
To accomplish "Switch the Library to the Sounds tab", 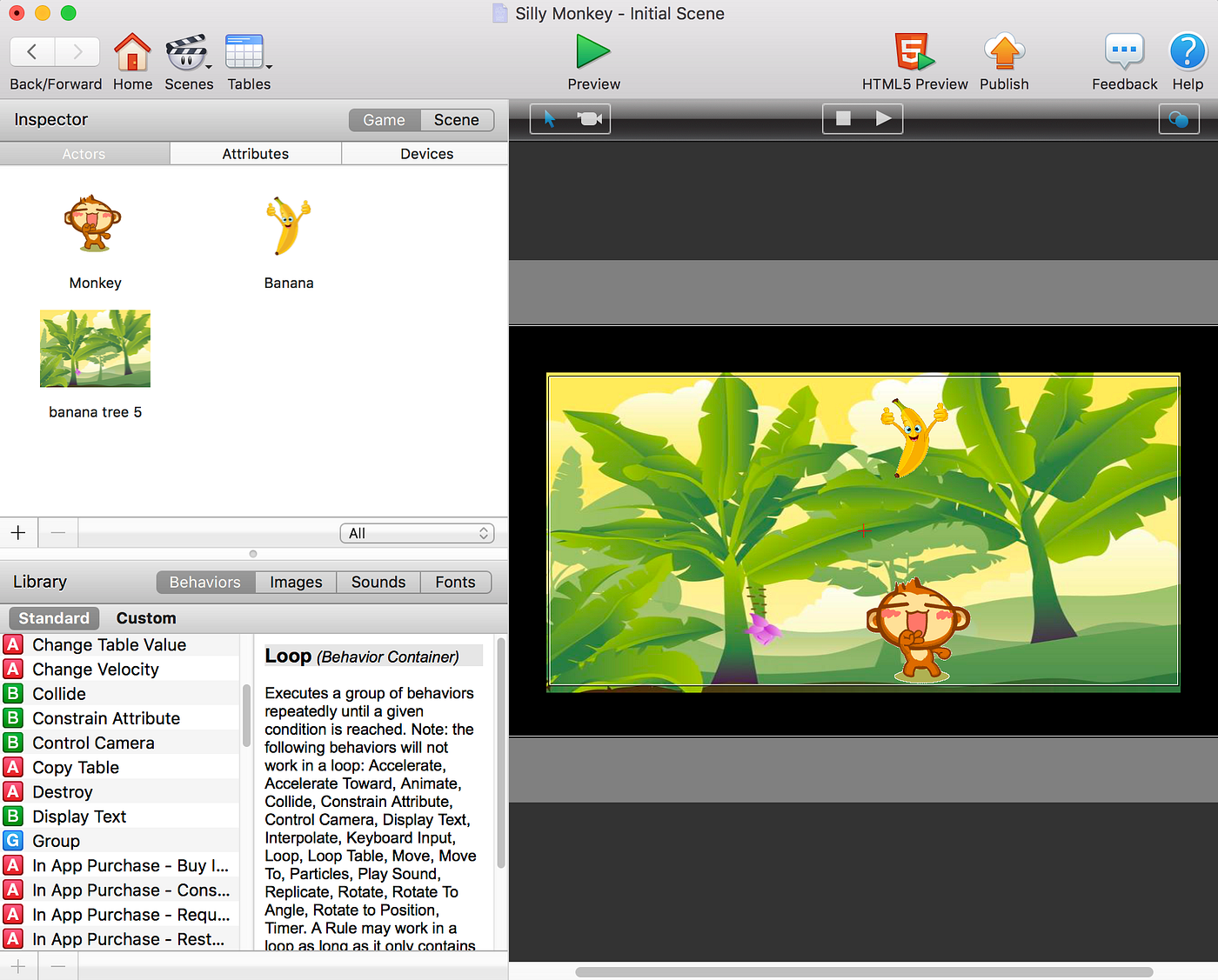I will click(378, 582).
